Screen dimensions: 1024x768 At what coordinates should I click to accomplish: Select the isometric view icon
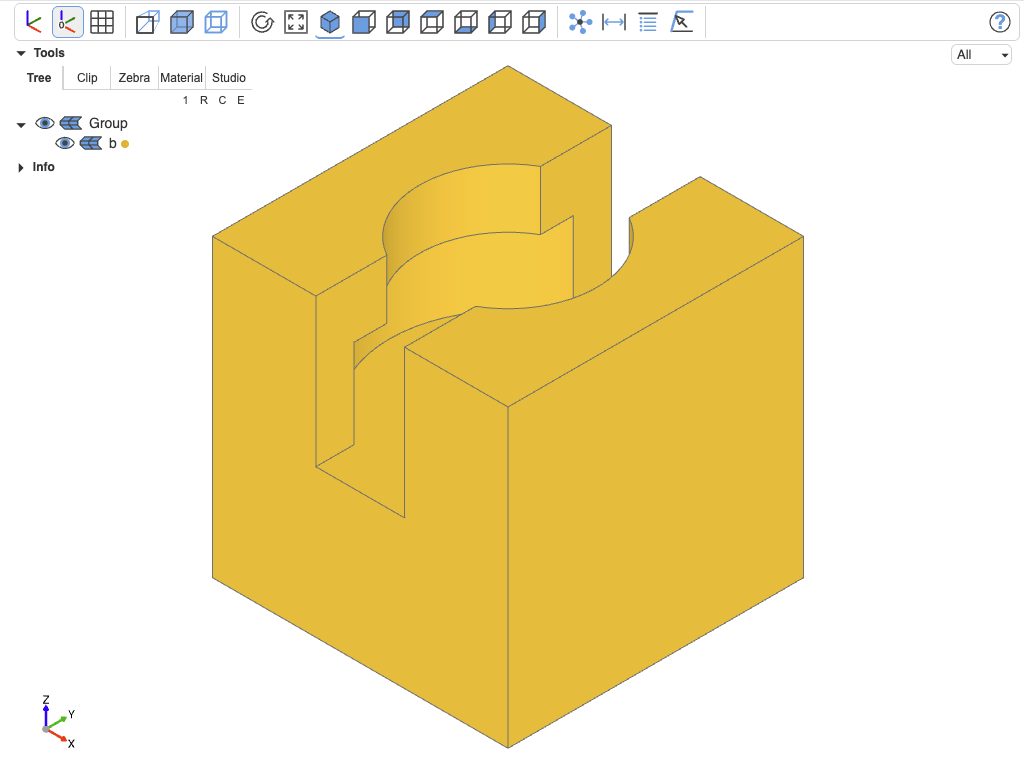click(330, 22)
